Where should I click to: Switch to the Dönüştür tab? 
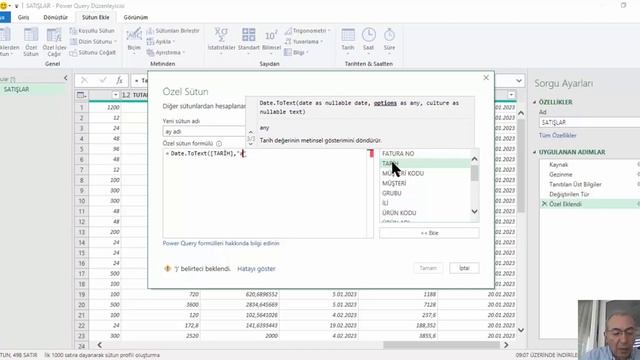(x=56, y=18)
